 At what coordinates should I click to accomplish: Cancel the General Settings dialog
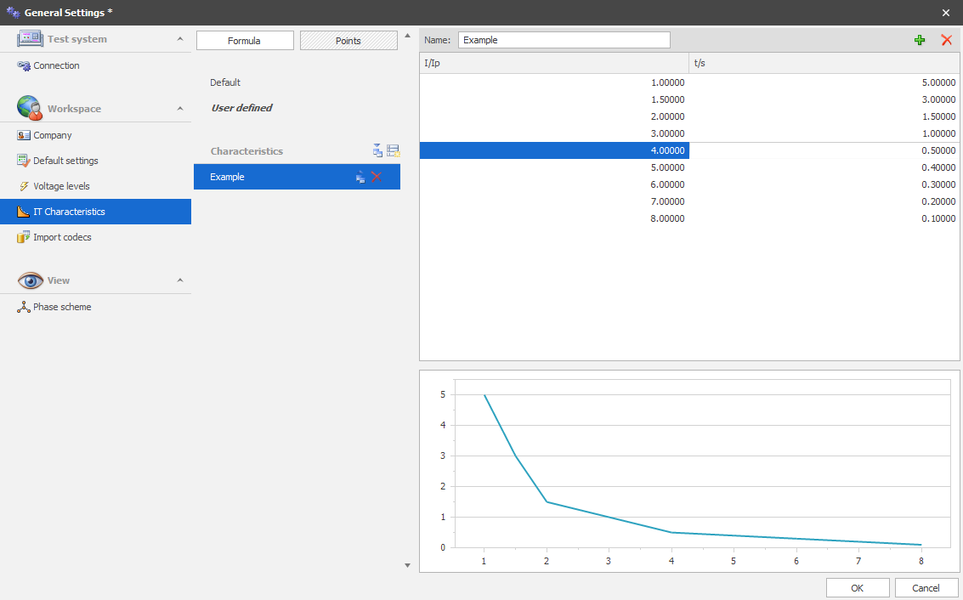(926, 588)
